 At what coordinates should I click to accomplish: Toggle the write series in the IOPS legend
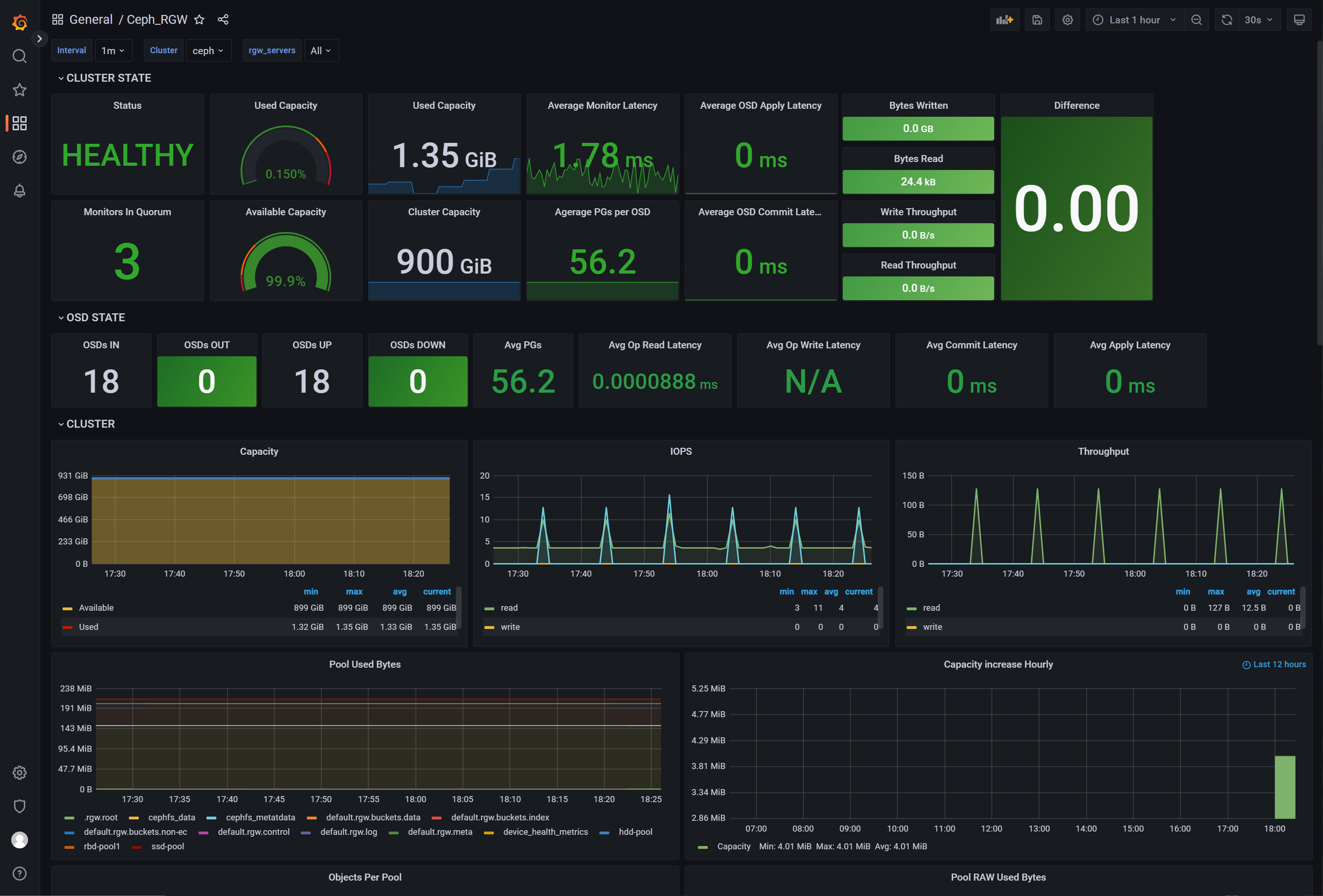click(x=510, y=627)
